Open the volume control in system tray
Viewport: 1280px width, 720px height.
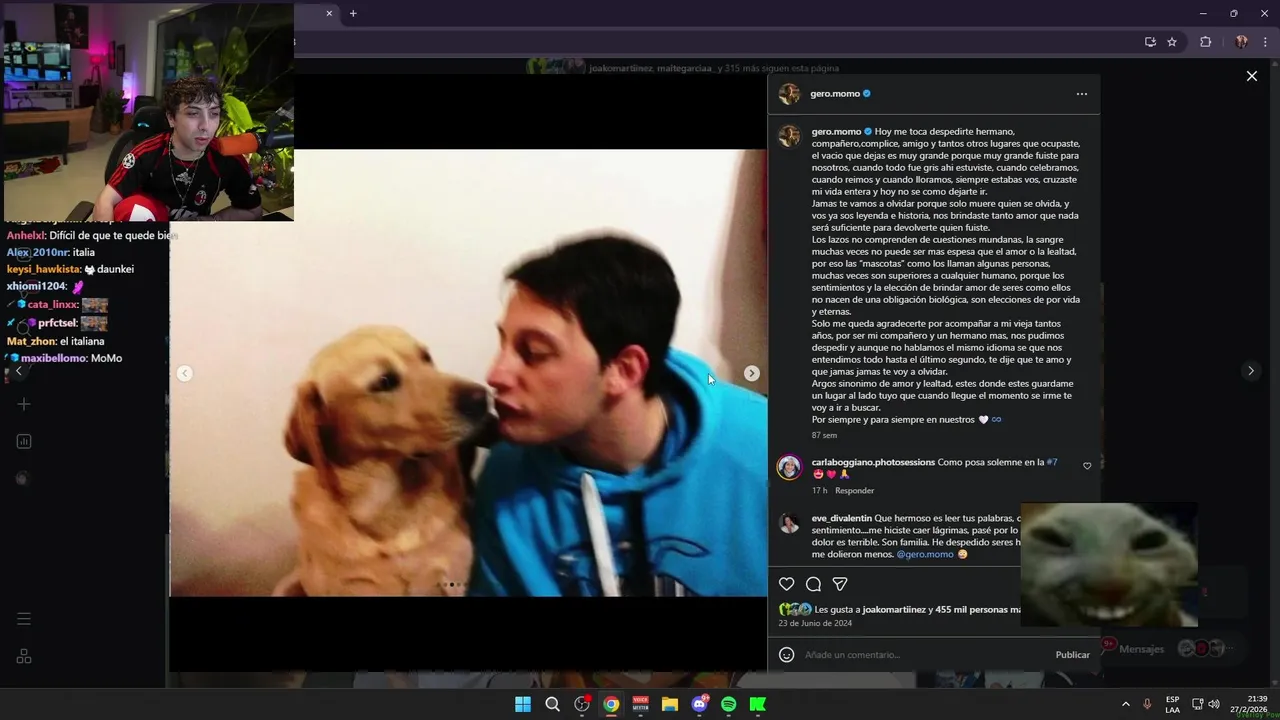(1214, 704)
